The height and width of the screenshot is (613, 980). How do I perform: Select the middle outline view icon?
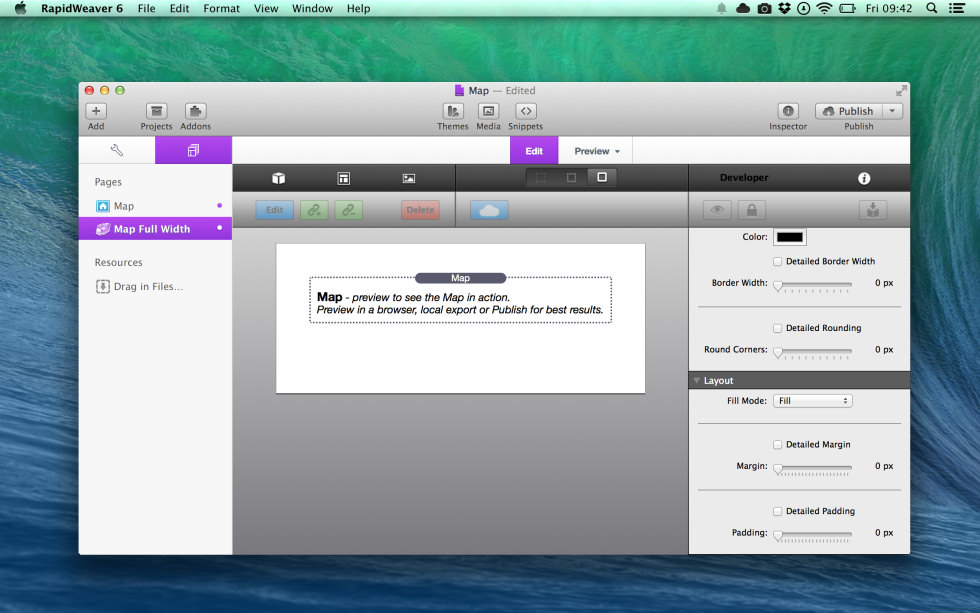[571, 177]
